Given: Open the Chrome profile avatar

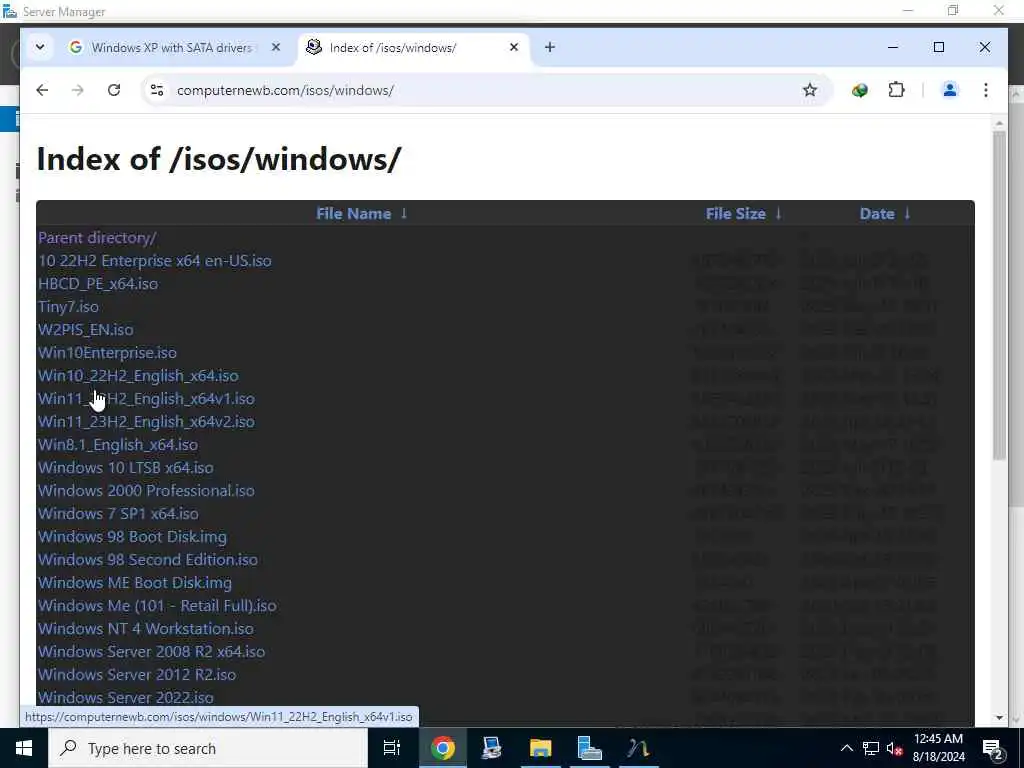Looking at the screenshot, I should [x=950, y=90].
